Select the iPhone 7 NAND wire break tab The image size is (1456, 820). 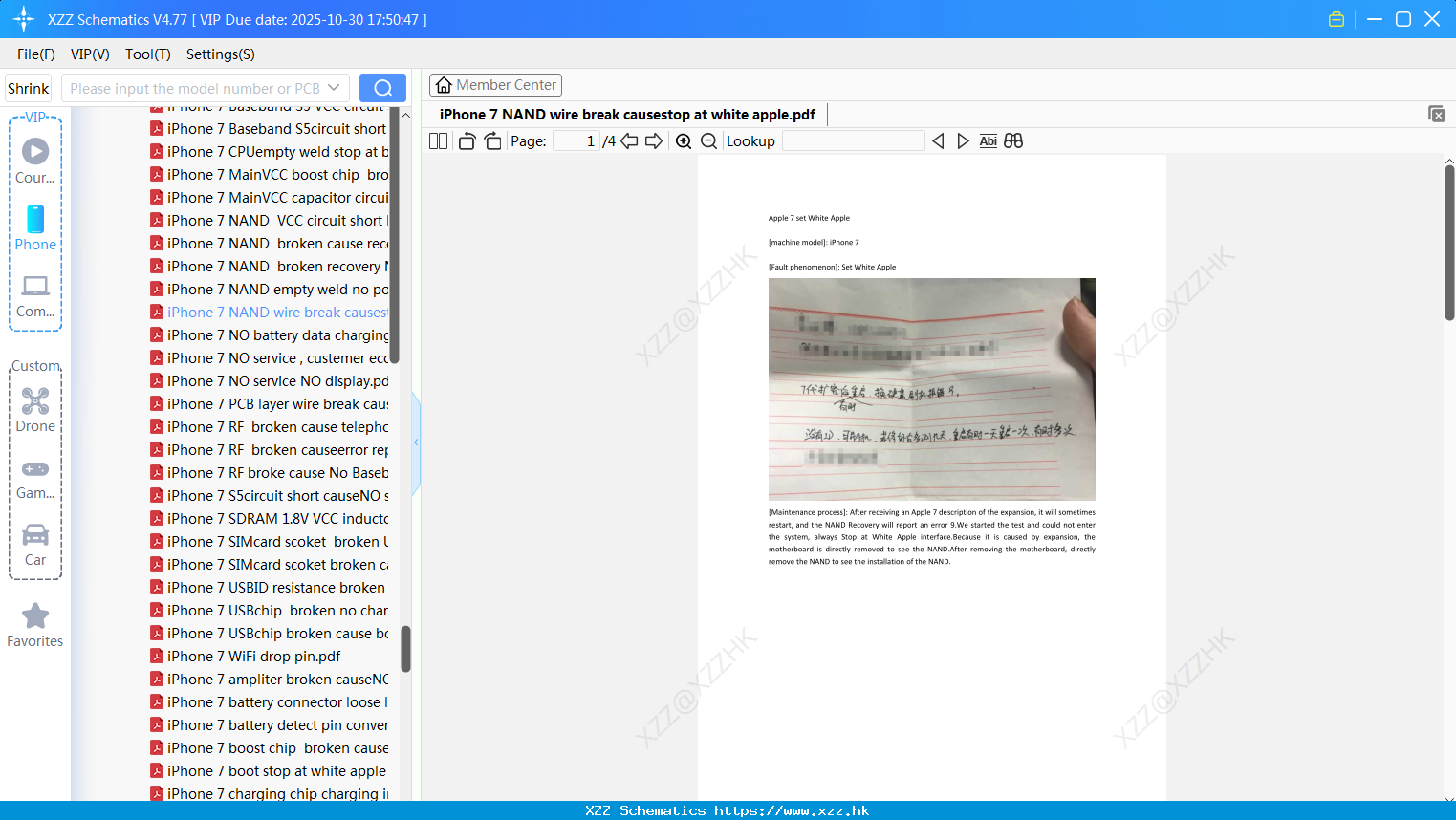pyautogui.click(x=627, y=115)
